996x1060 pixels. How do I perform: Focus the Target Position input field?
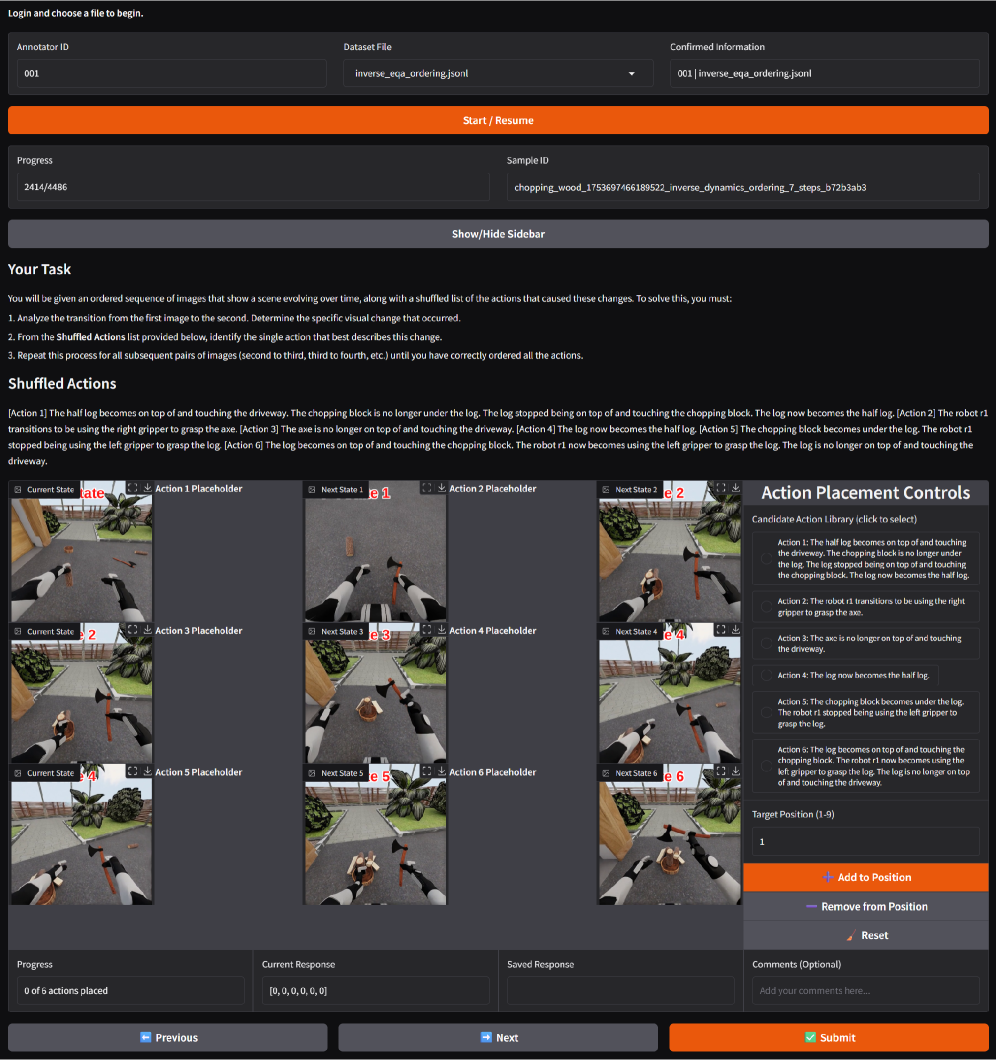[x=865, y=842]
